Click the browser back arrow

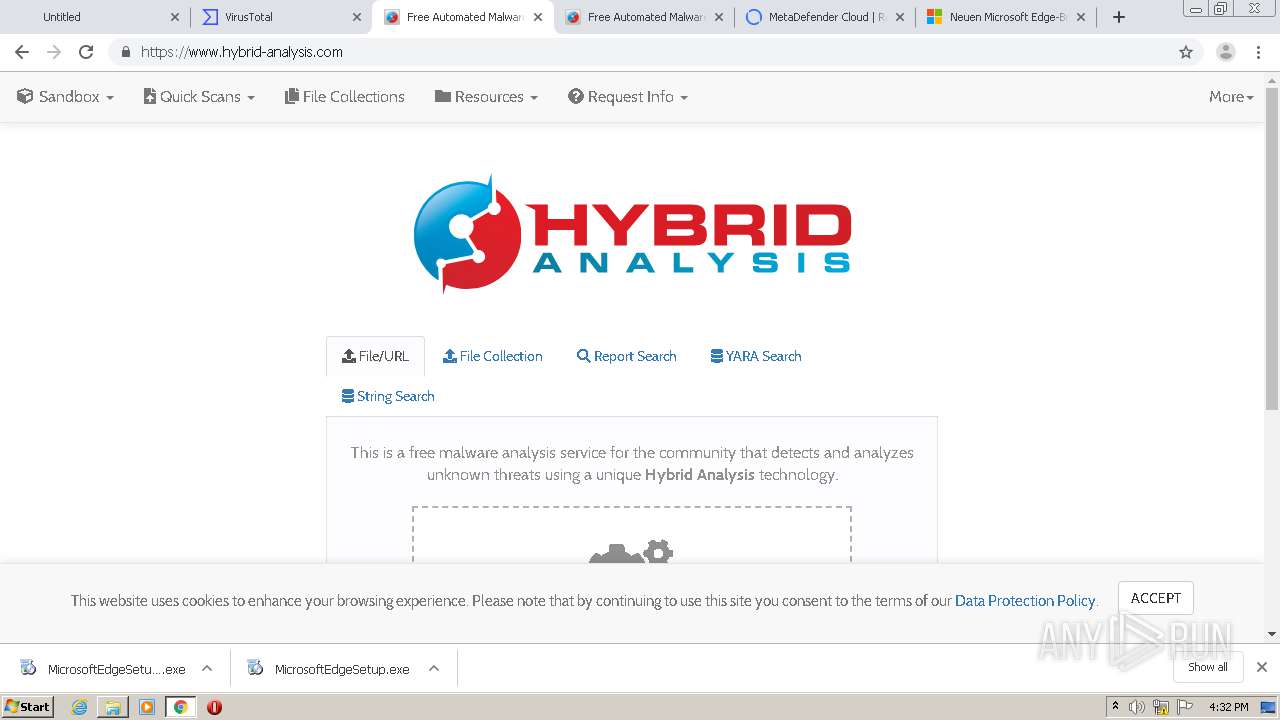22,52
